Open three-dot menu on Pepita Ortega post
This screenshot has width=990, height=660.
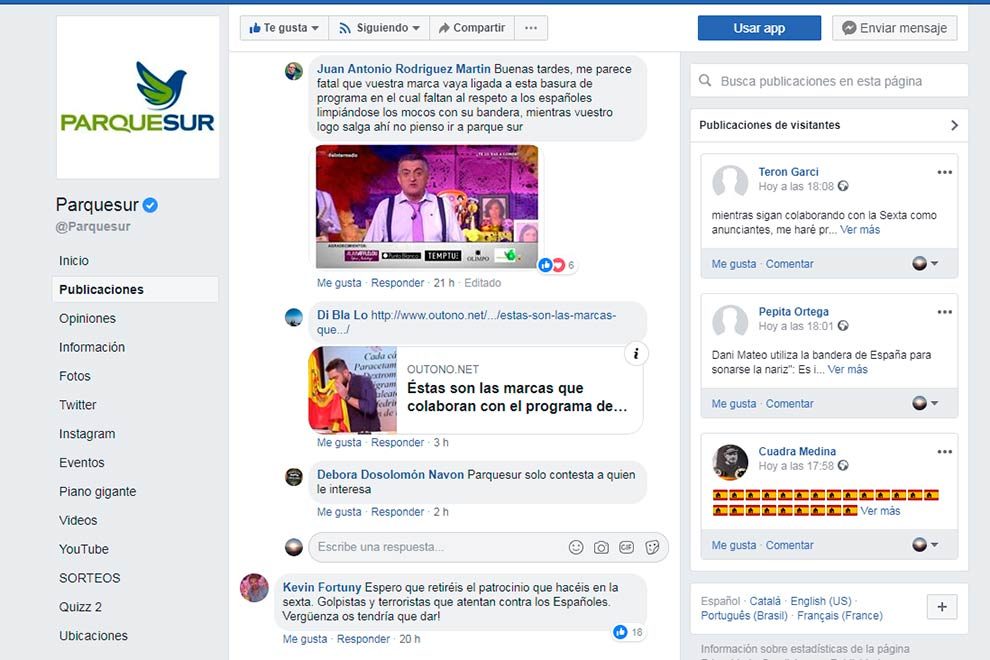click(x=945, y=312)
